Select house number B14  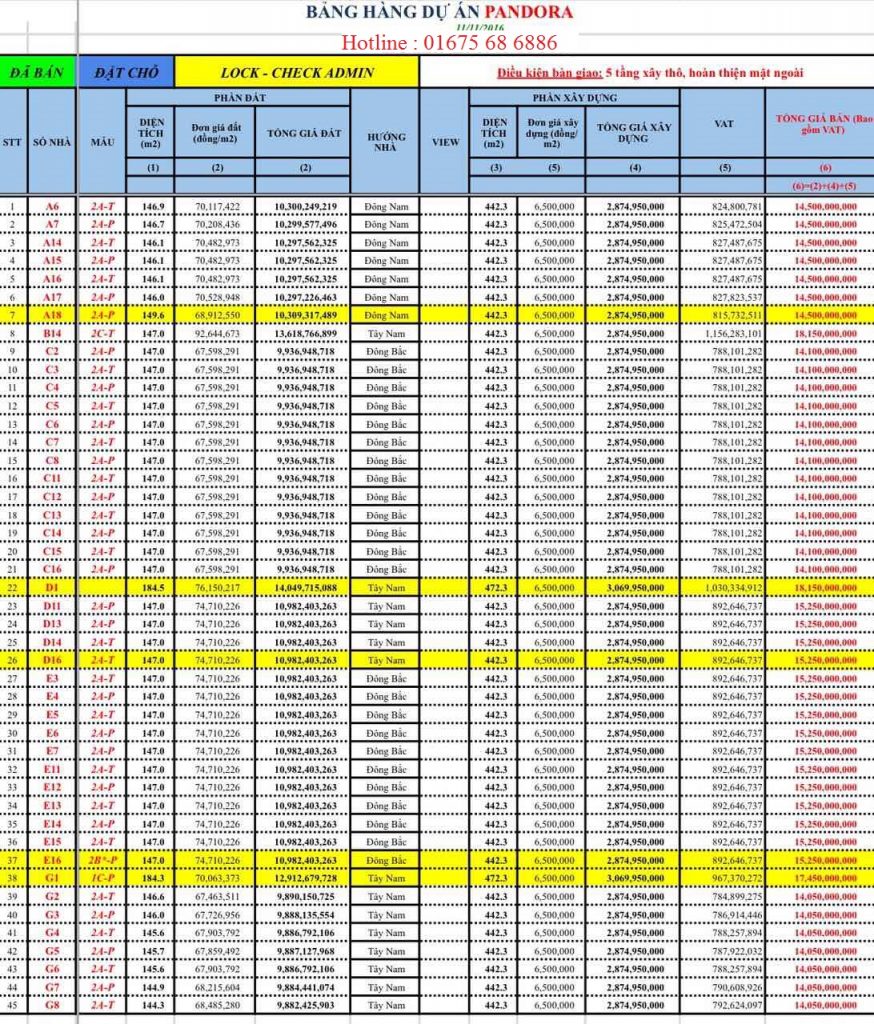tap(52, 334)
